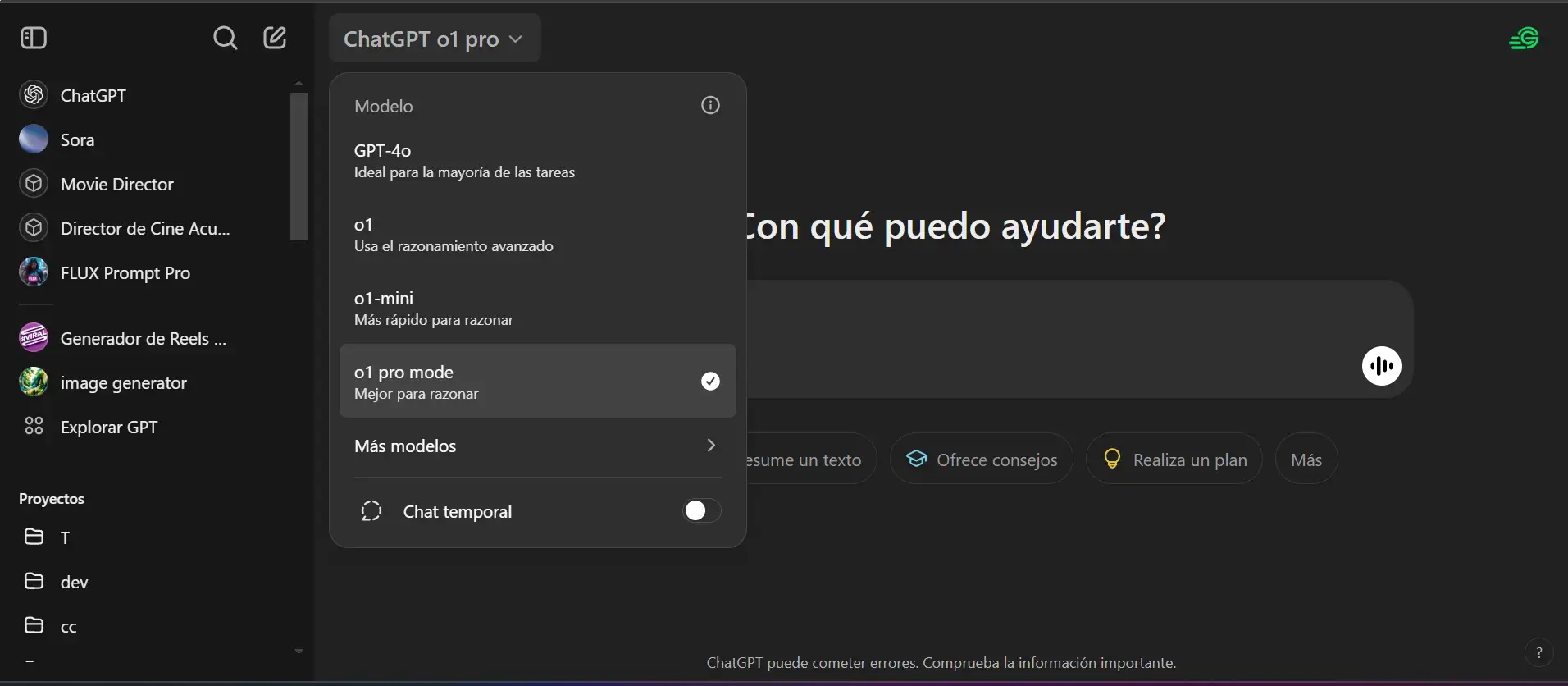
Task: Open Sora via its sidebar avatar icon
Action: [x=34, y=139]
